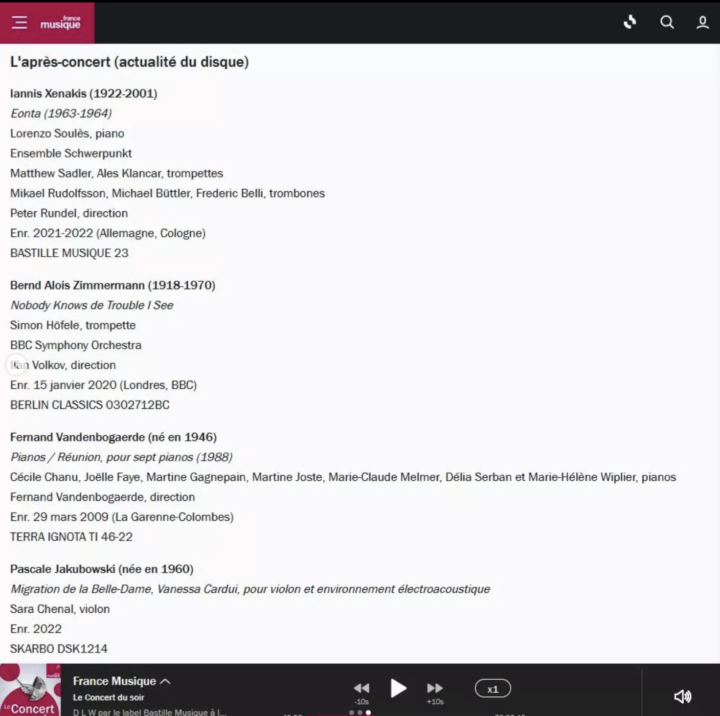Open the search magnifier icon
The width and height of the screenshot is (720, 716).
667,22
